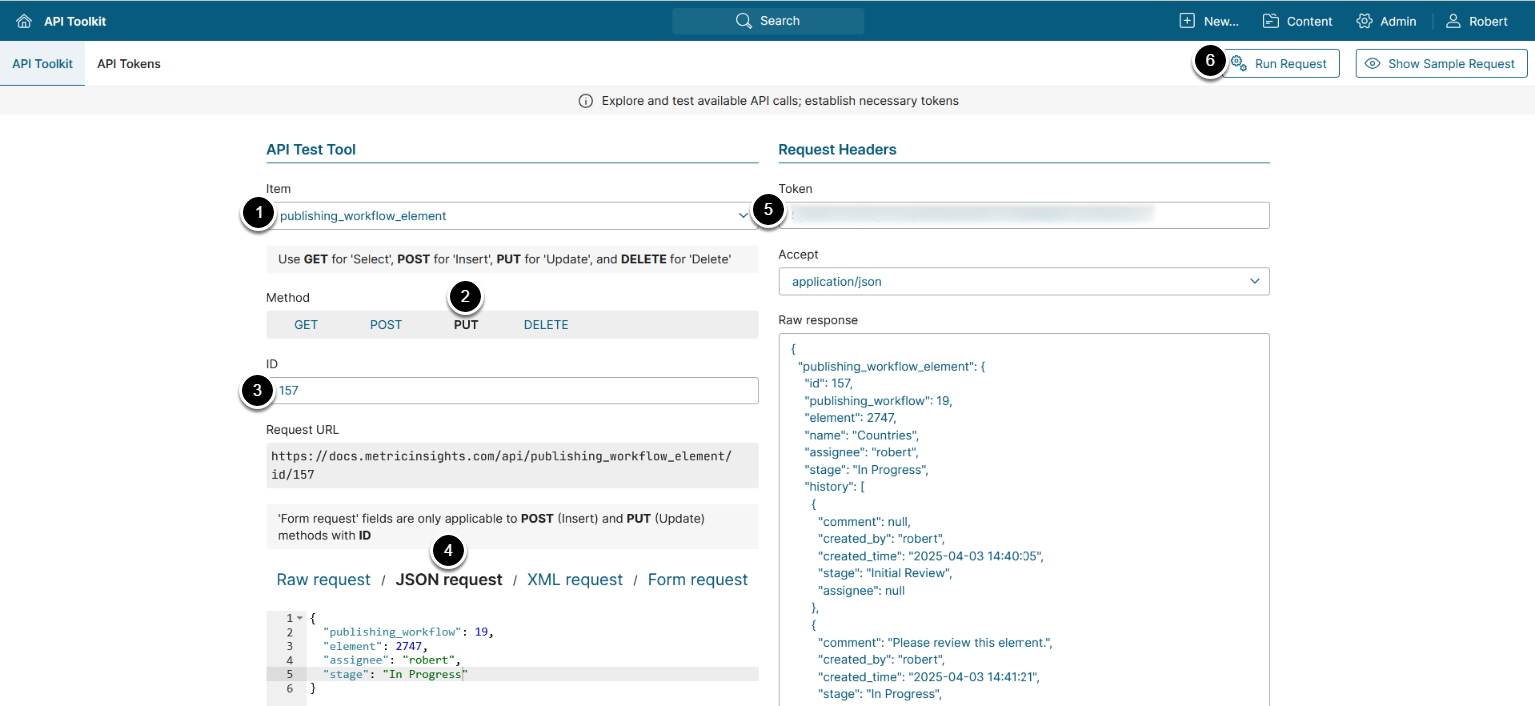This screenshot has height=706, width=1535.
Task: Click the home icon beside API Toolkit
Action: [x=24, y=21]
